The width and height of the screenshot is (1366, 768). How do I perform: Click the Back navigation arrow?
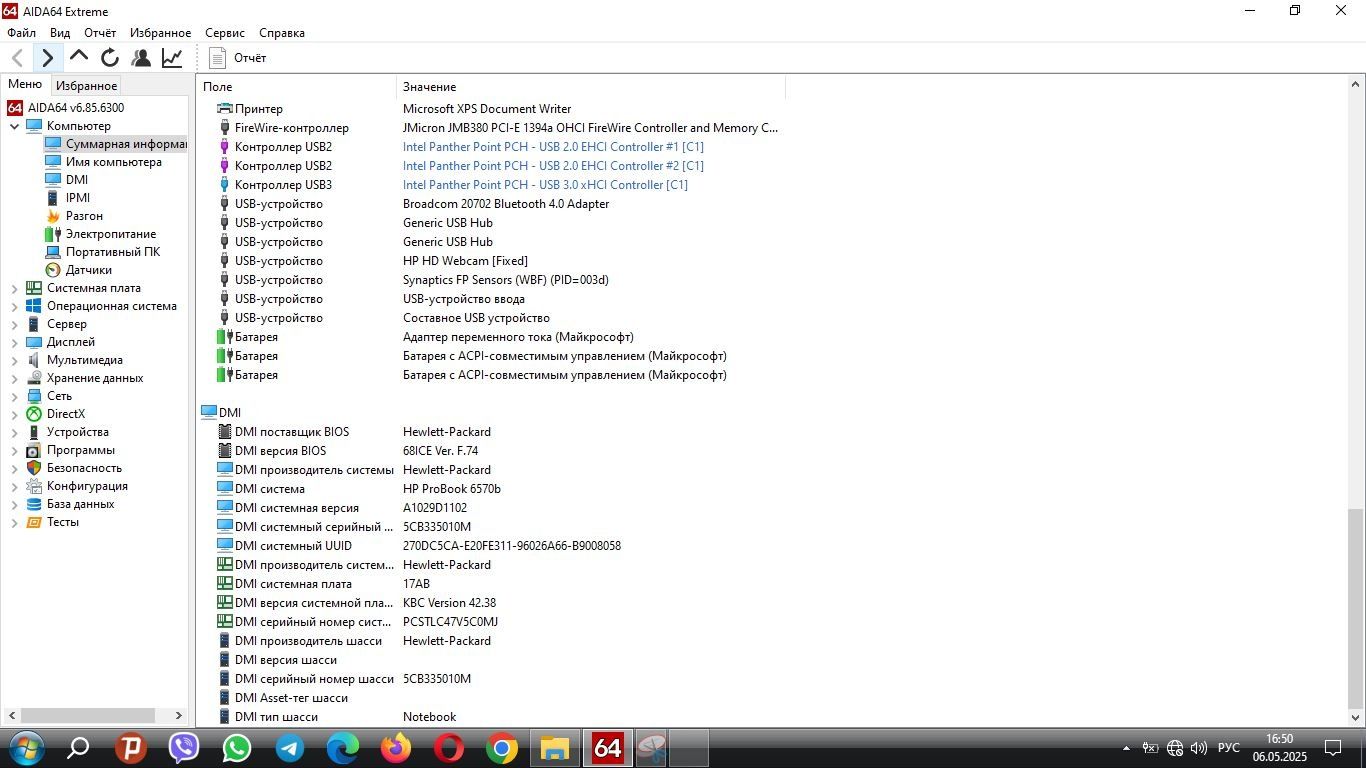17,58
